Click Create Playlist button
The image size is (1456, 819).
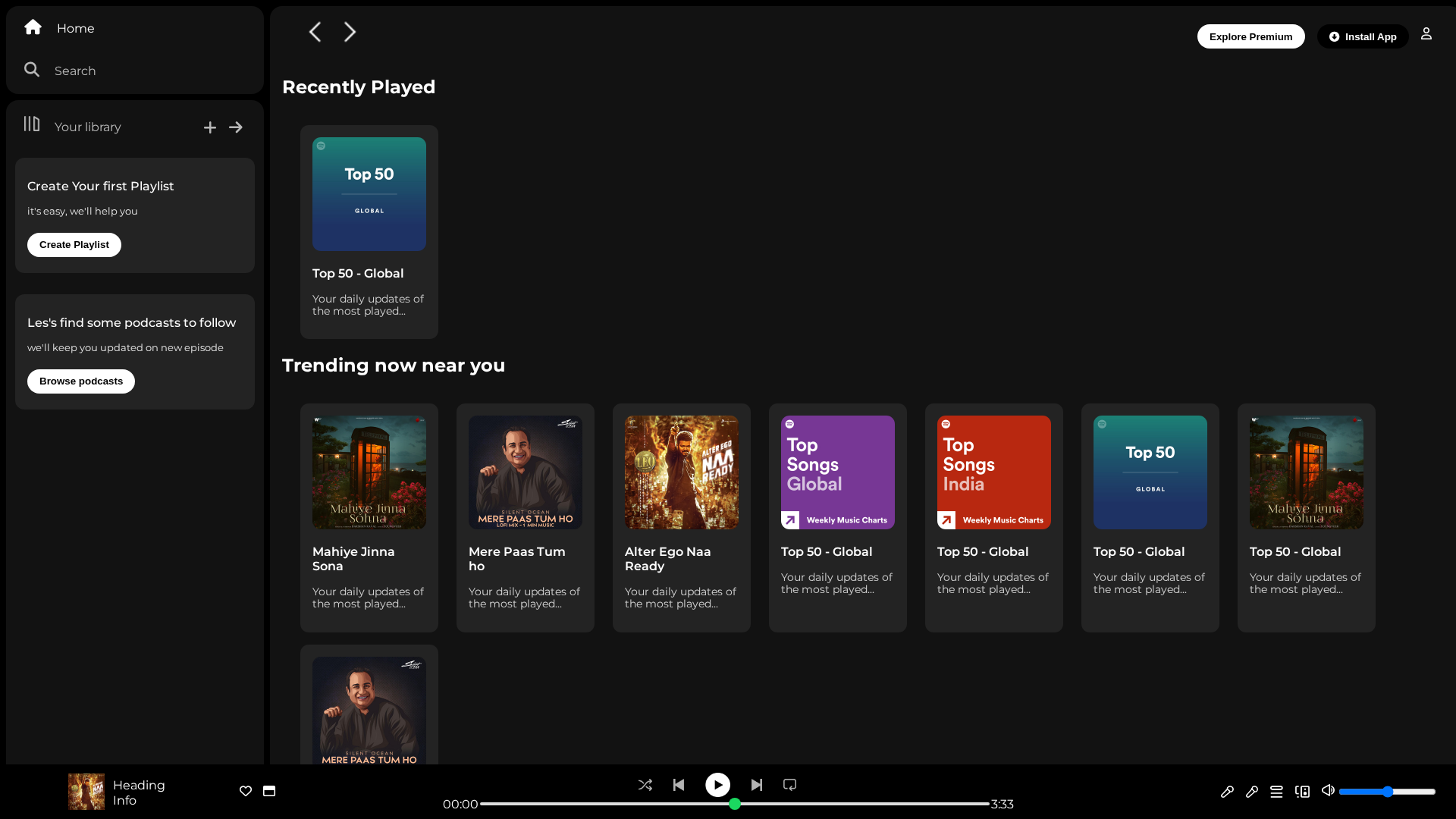pos(74,245)
